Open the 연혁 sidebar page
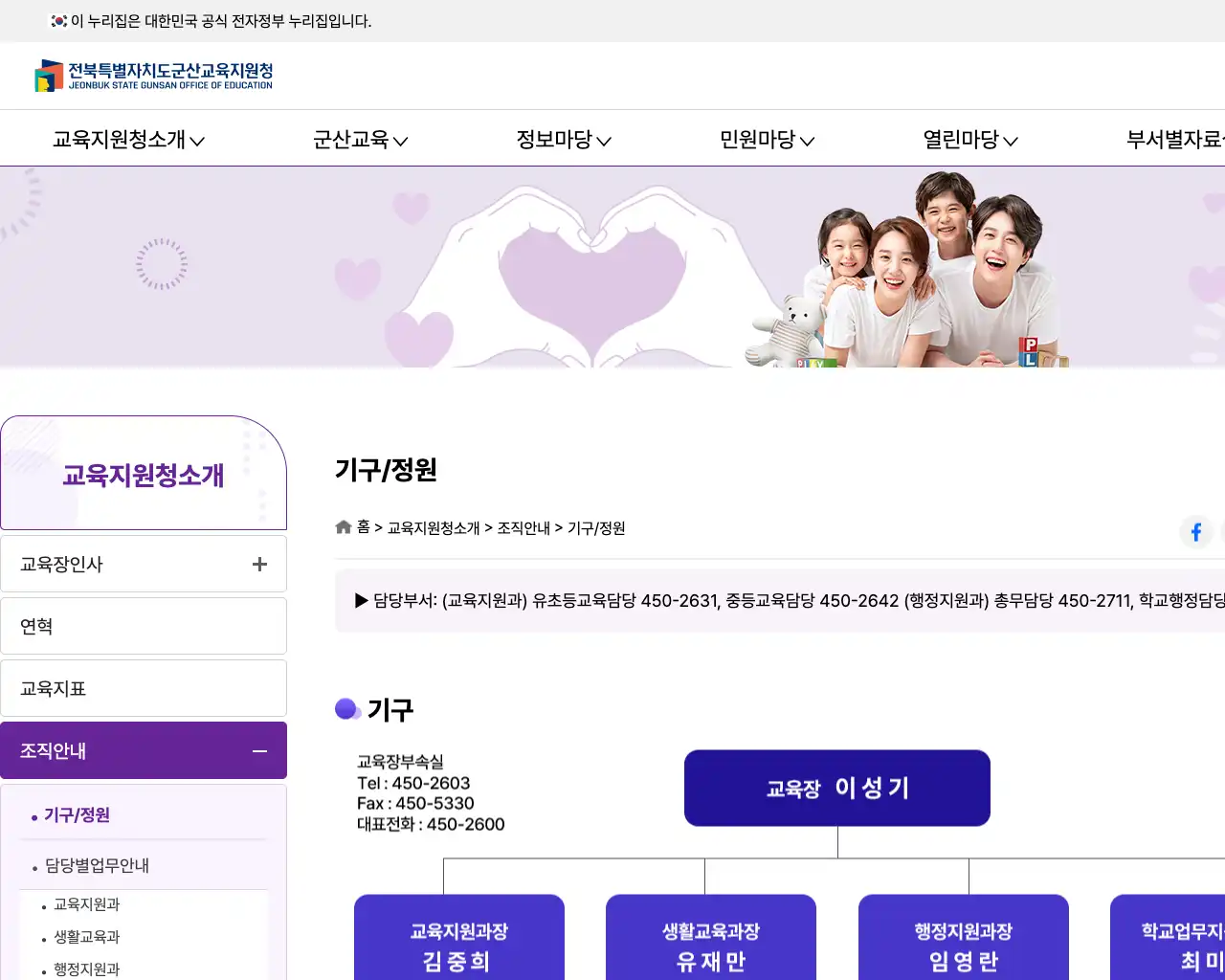The image size is (1225, 980). coord(144,626)
